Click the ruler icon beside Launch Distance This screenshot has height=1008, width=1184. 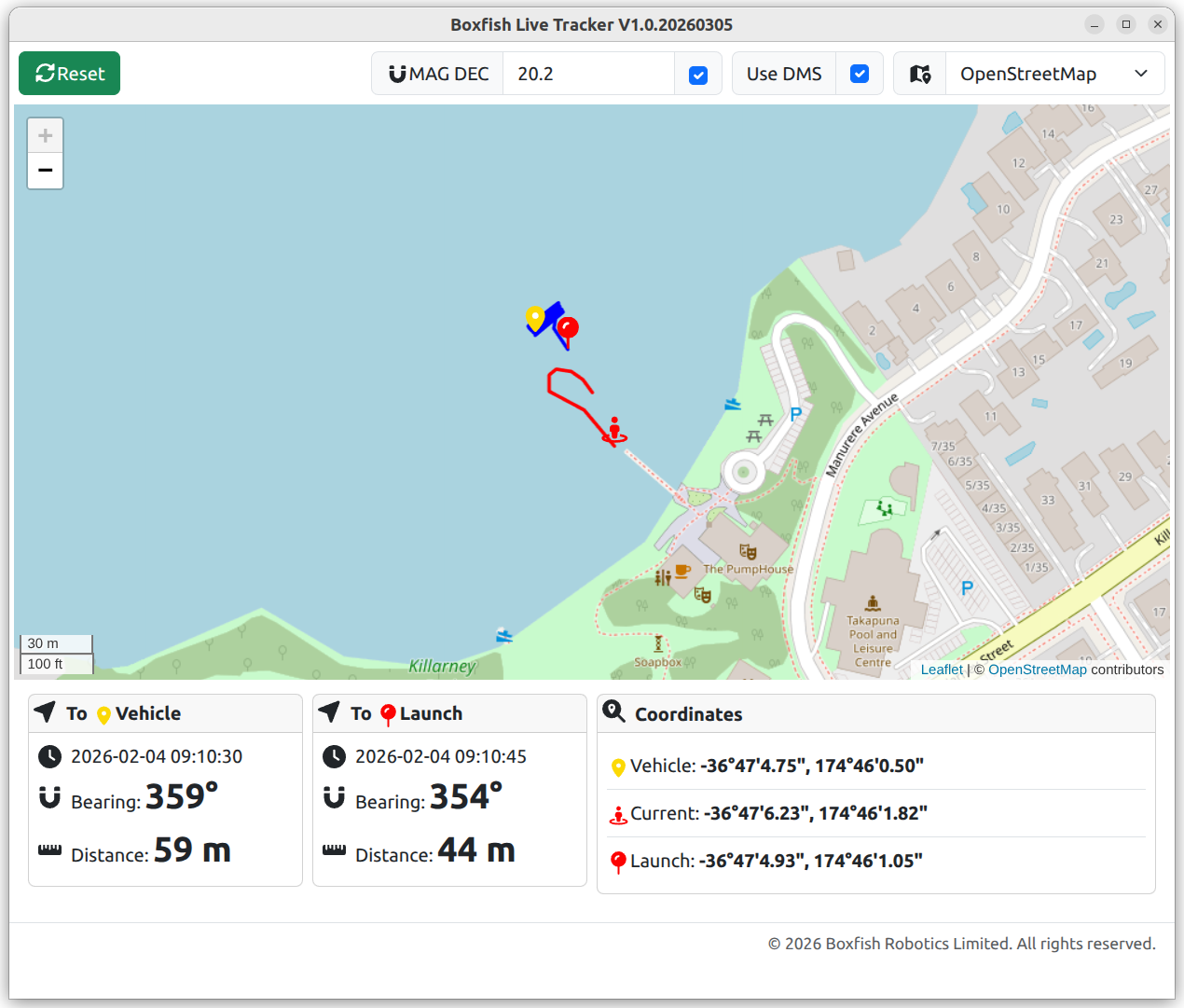(x=334, y=849)
